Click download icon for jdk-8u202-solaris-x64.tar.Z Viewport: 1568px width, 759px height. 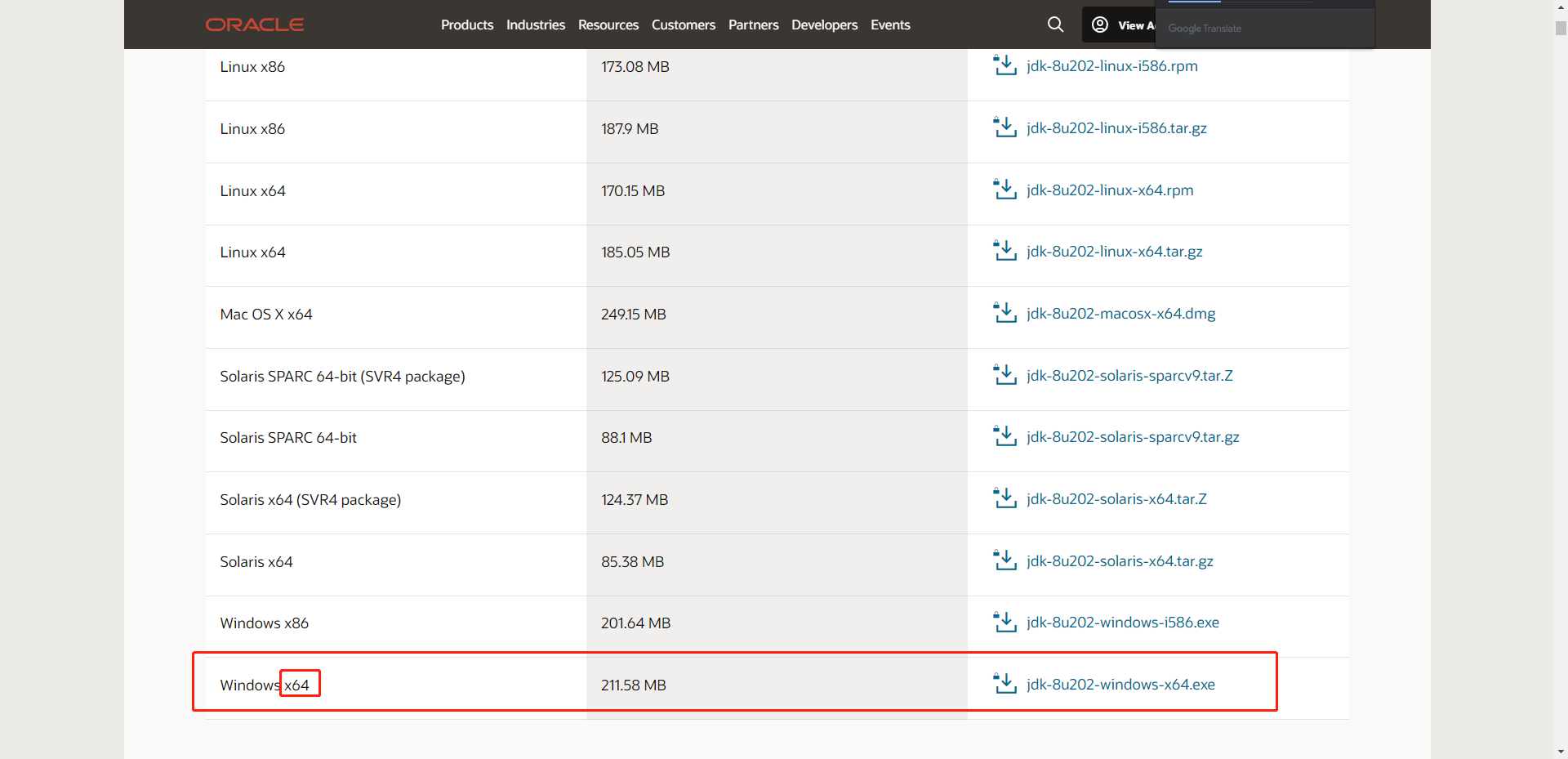pos(1004,498)
